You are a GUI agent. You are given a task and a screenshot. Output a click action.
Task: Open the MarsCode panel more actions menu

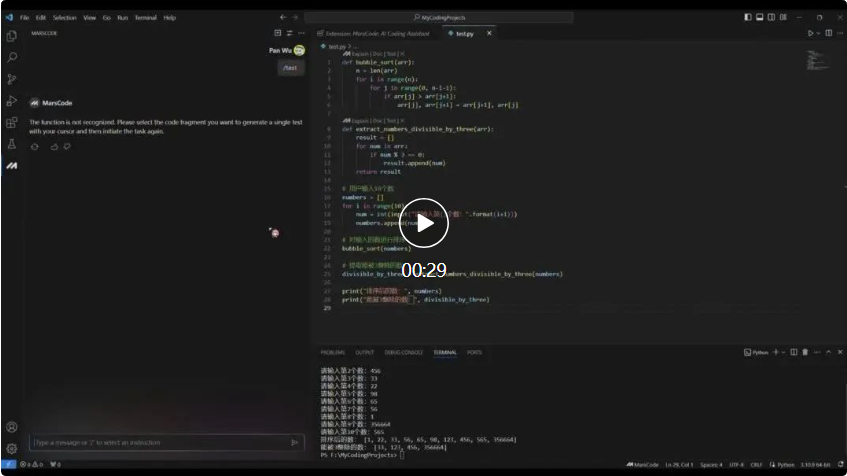pos(300,33)
